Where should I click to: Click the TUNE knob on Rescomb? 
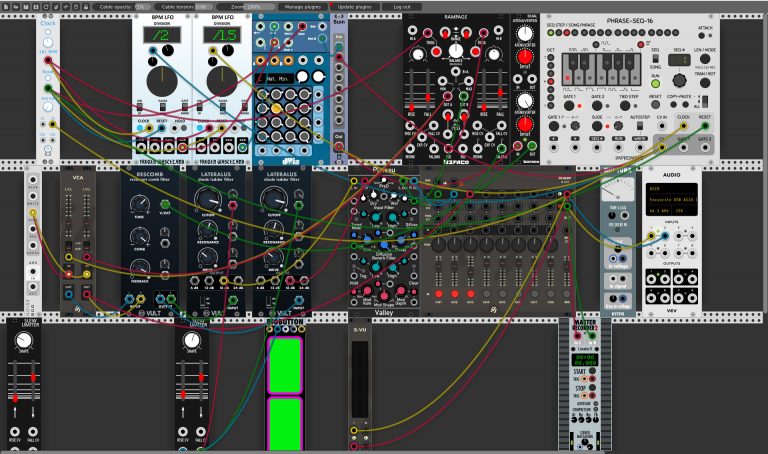140,204
